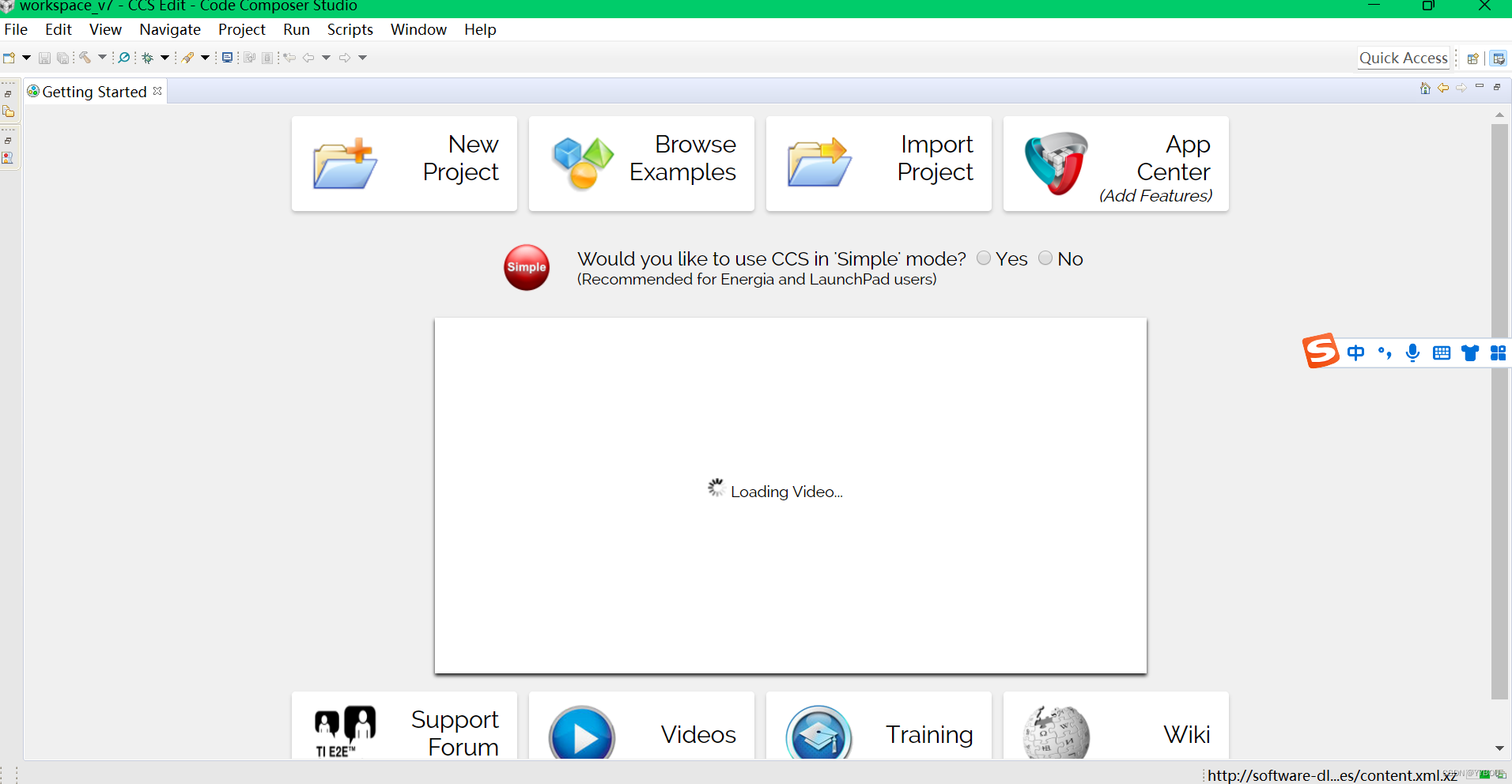Click the scrollbar down arrow
Screen dimensions: 1512x784
pos(1499,748)
